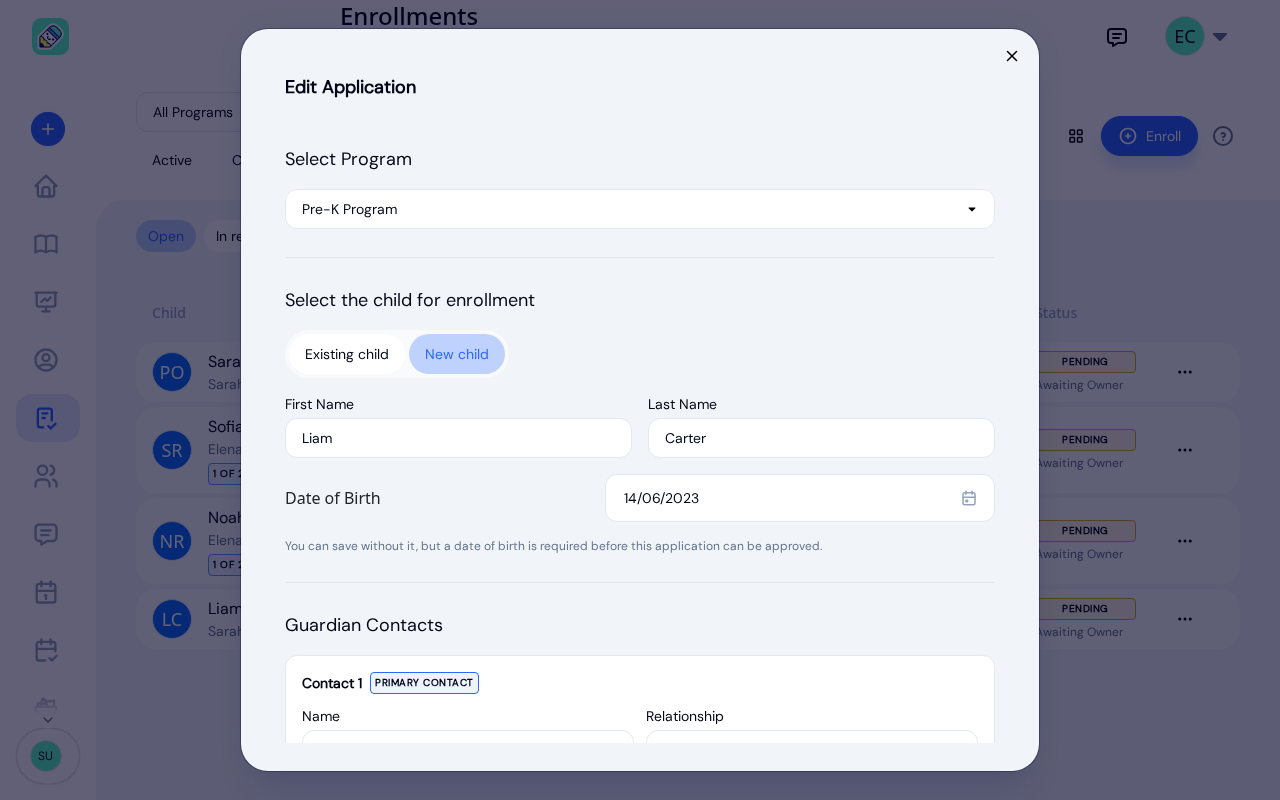This screenshot has height=800, width=1280.
Task: Click the SU avatar at sidebar bottom
Action: pyautogui.click(x=46, y=756)
